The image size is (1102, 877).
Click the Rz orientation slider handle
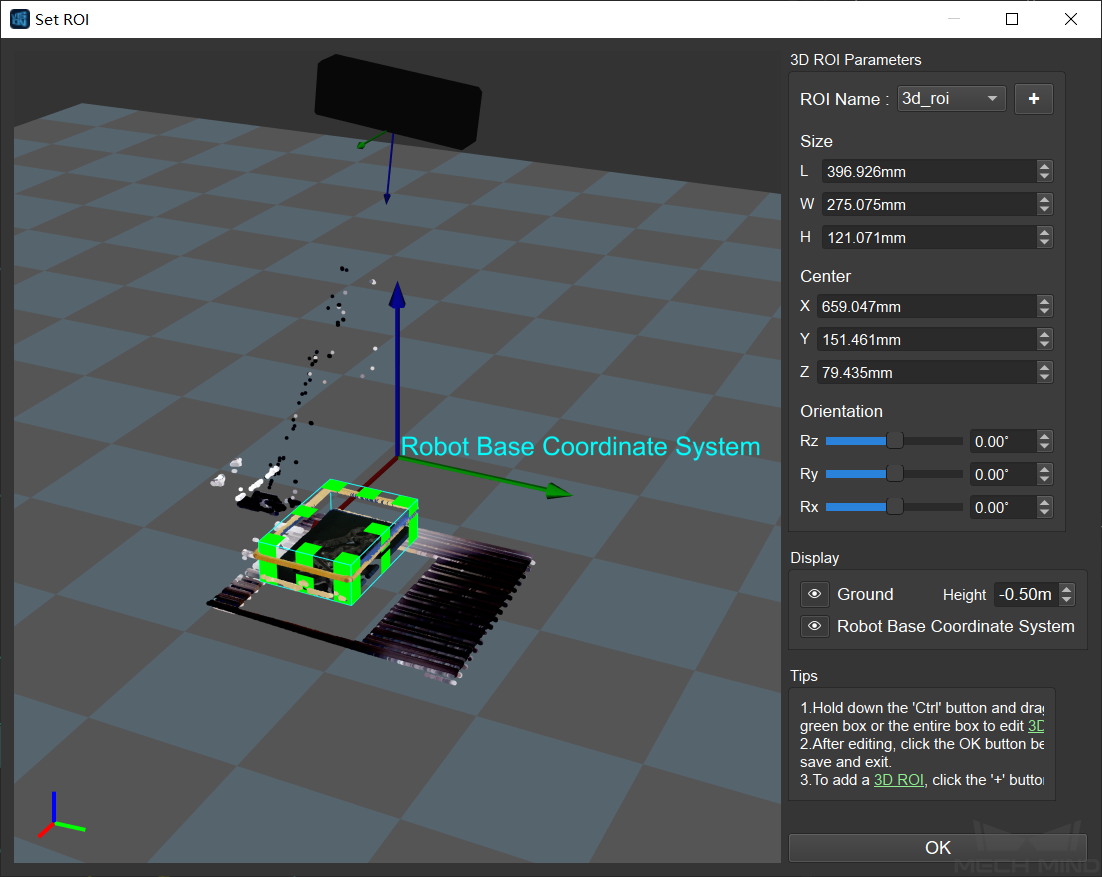[x=895, y=441]
